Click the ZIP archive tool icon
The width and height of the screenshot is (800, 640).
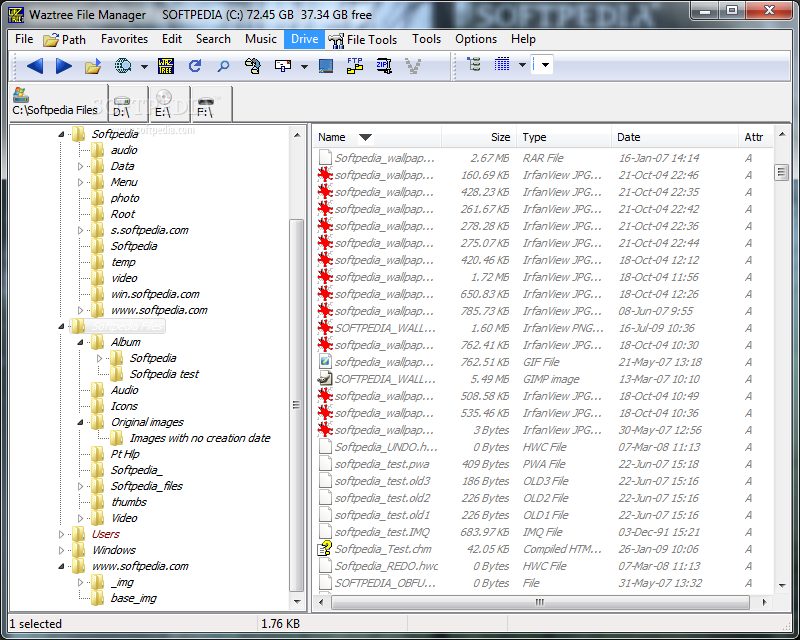point(384,66)
